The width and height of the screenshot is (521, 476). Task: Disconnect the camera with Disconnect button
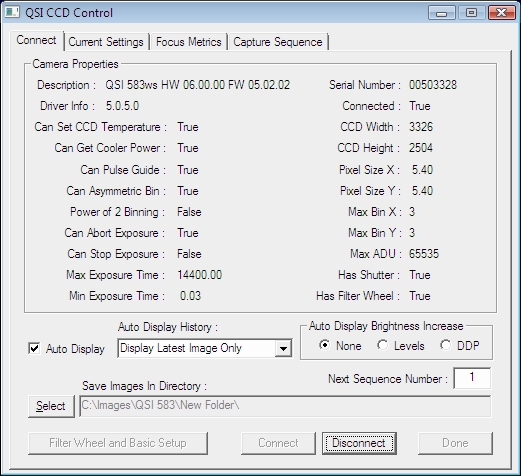[x=359, y=443]
